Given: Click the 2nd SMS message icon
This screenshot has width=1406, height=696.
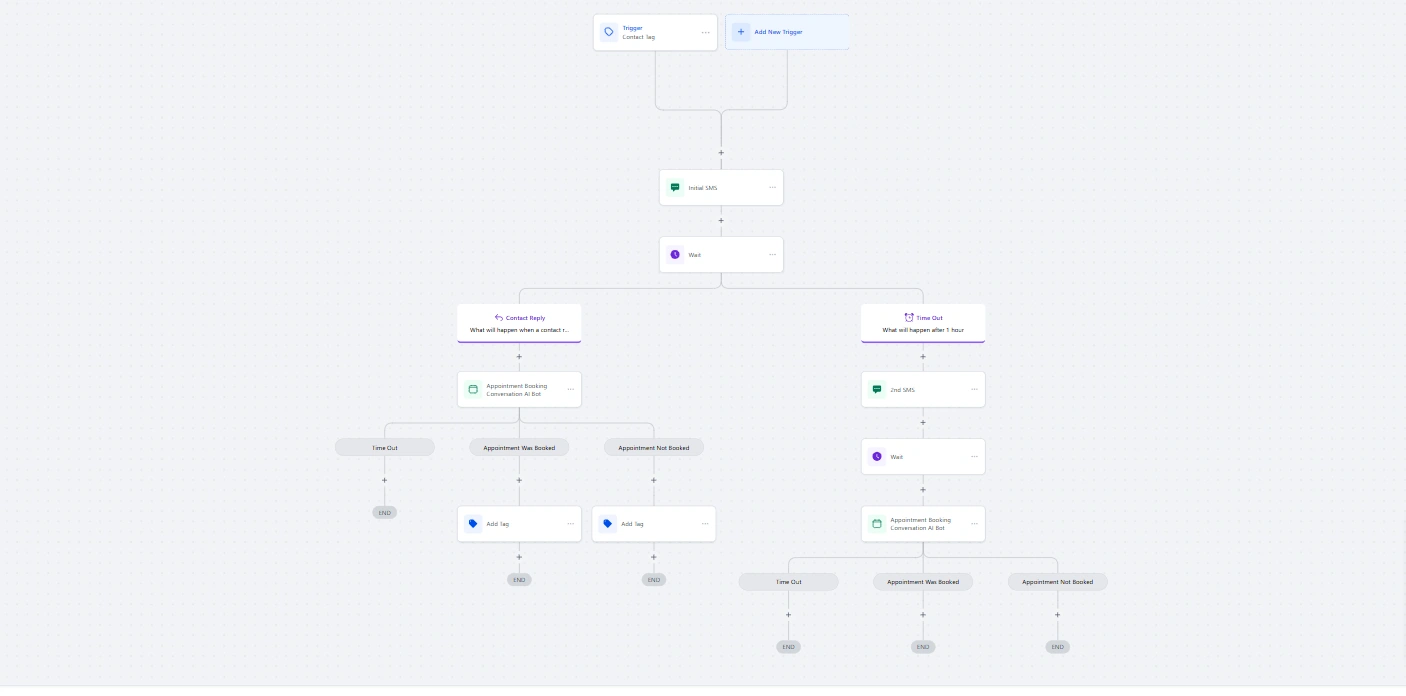Looking at the screenshot, I should tap(877, 390).
